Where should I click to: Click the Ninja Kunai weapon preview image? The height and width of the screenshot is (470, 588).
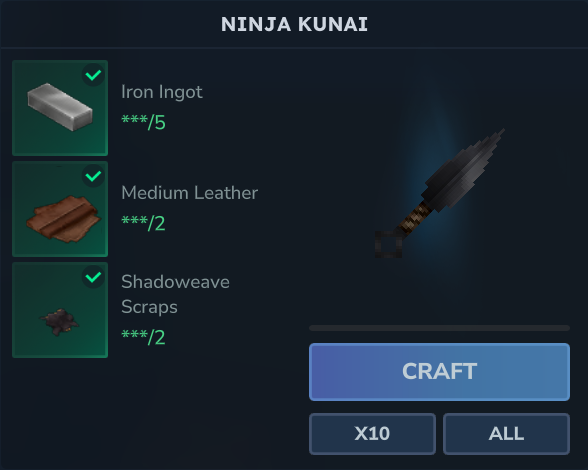[x=440, y=194]
